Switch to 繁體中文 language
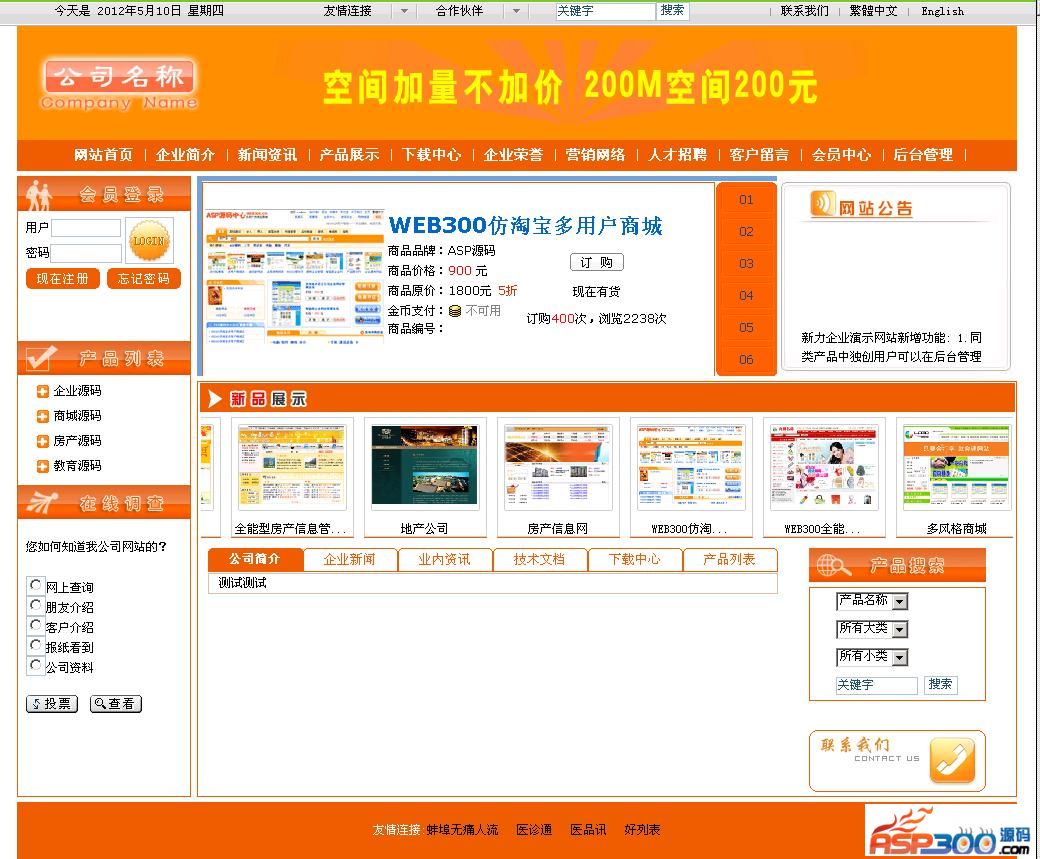Screen dimensions: 1040x859 pos(874,11)
